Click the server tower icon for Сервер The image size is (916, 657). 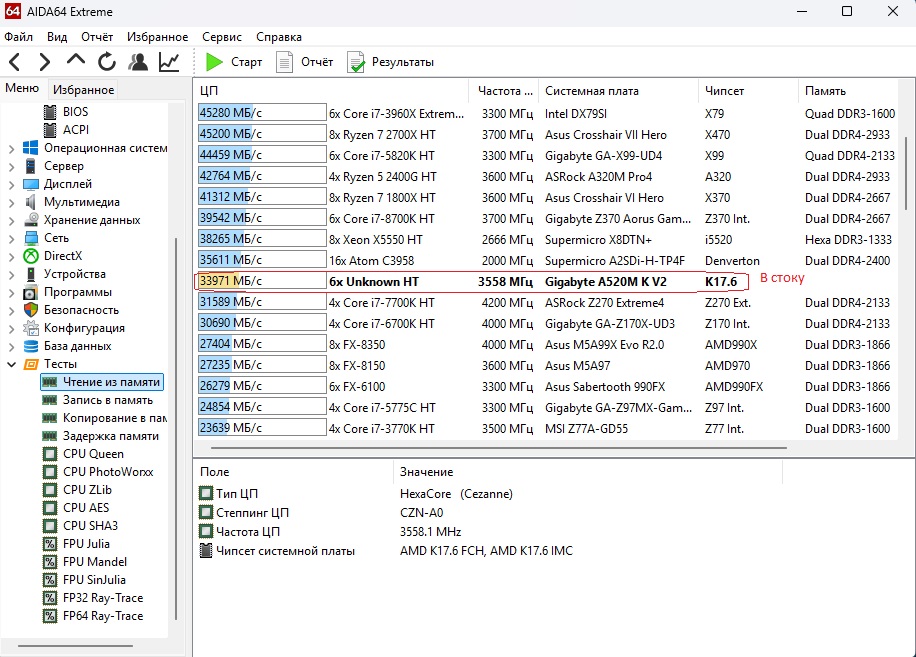30,166
